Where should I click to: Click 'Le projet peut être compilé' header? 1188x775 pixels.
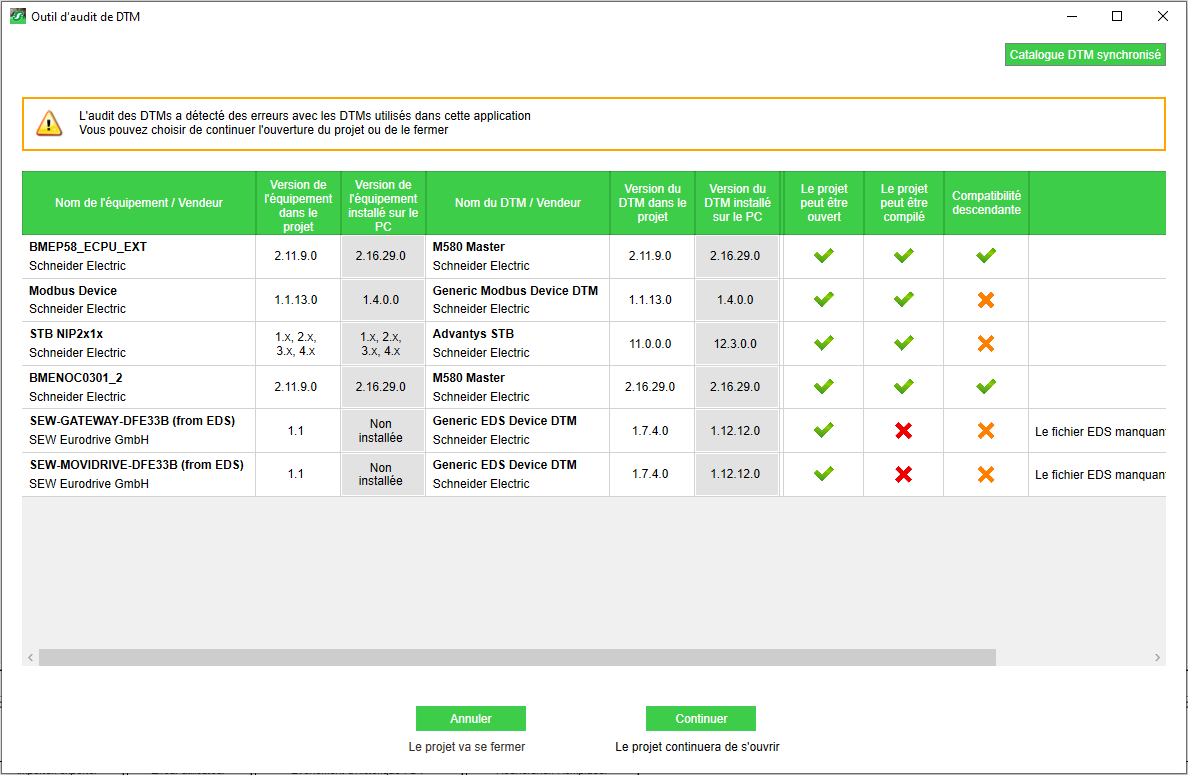click(903, 203)
